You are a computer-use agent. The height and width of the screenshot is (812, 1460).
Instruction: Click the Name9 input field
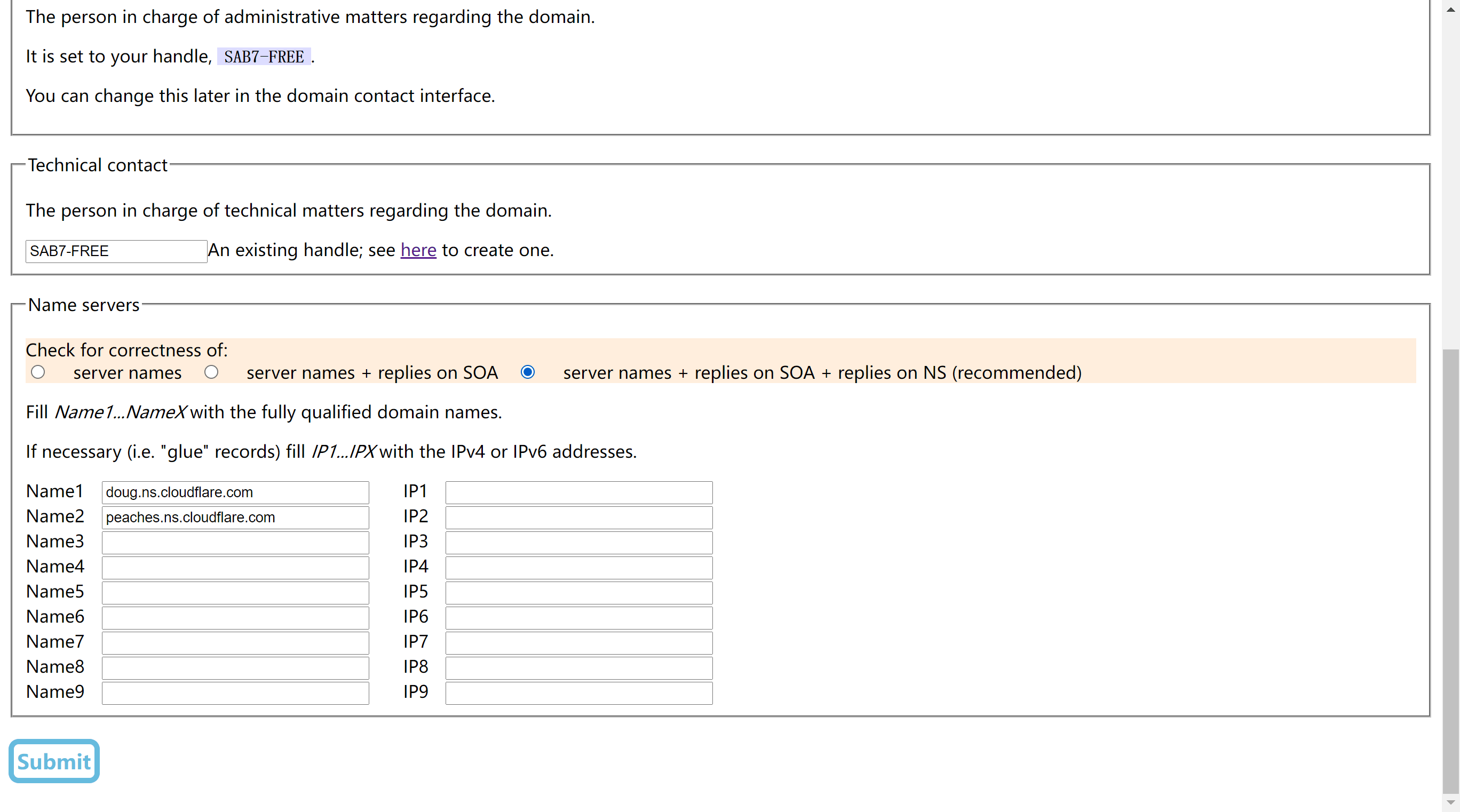pyautogui.click(x=235, y=692)
